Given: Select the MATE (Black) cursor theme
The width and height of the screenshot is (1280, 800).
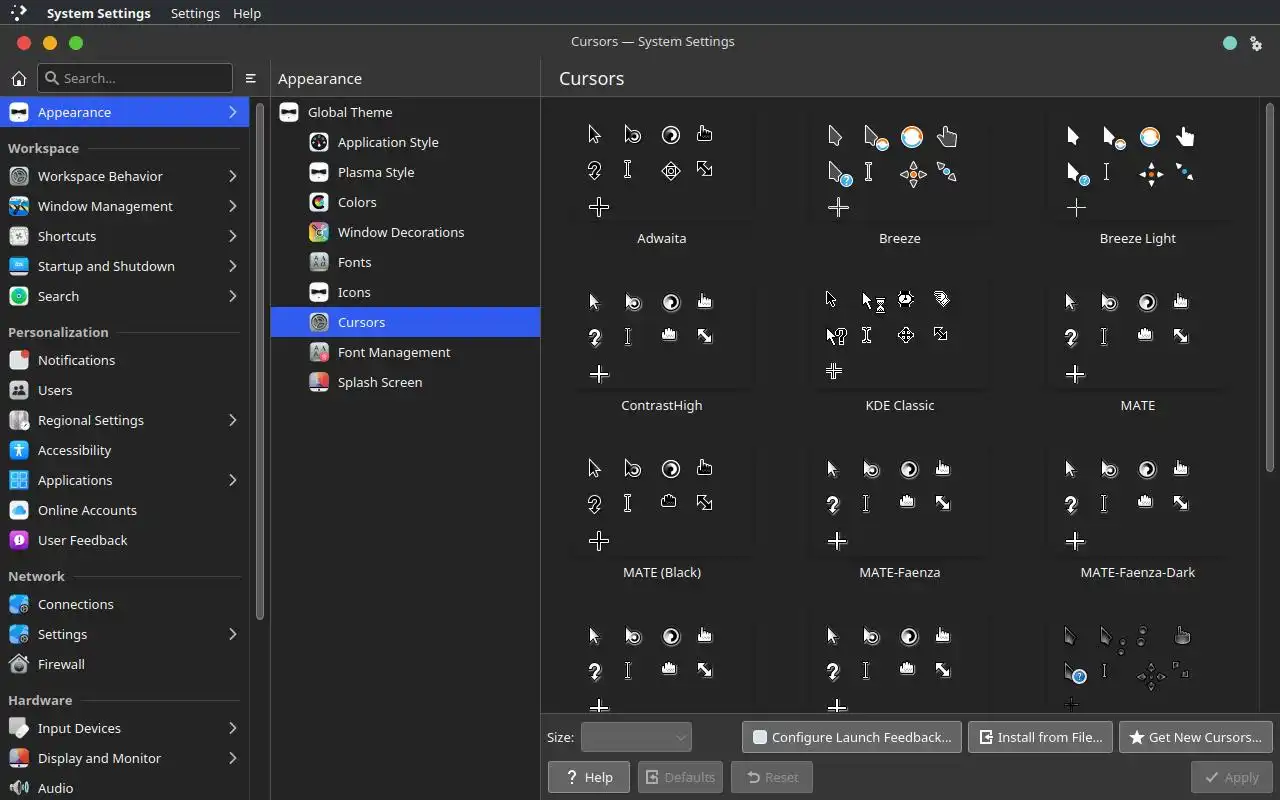Looking at the screenshot, I should point(661,515).
